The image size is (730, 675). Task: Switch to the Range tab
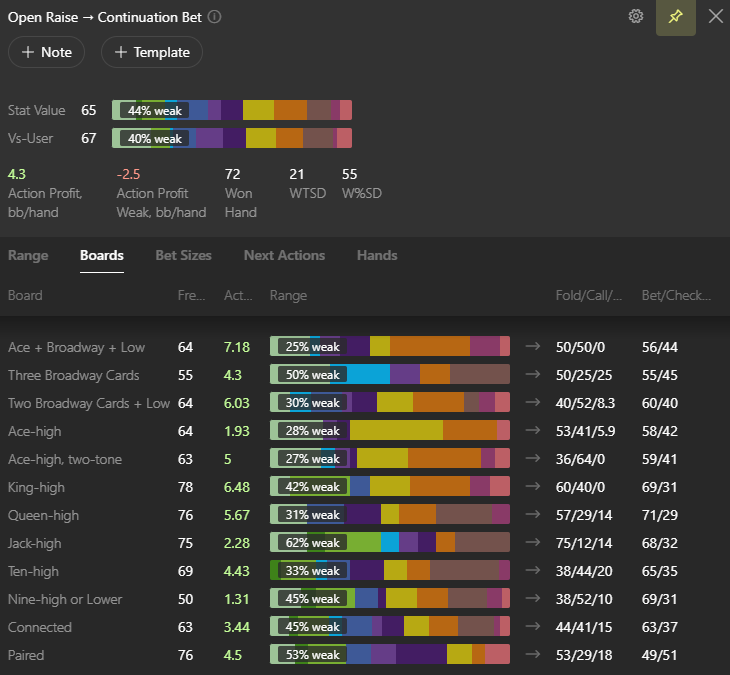pyautogui.click(x=28, y=255)
